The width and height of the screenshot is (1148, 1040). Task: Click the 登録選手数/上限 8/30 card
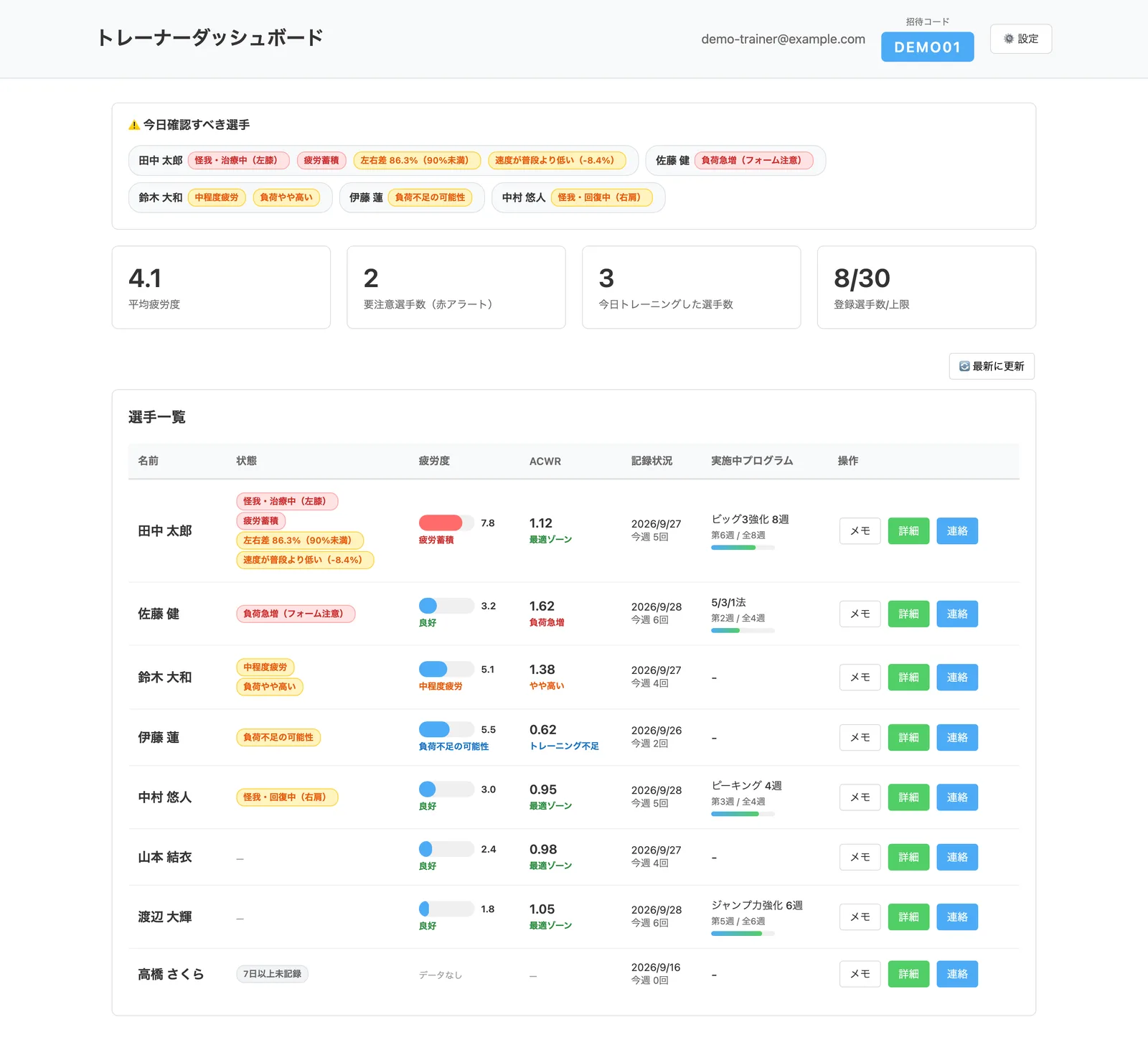926,287
